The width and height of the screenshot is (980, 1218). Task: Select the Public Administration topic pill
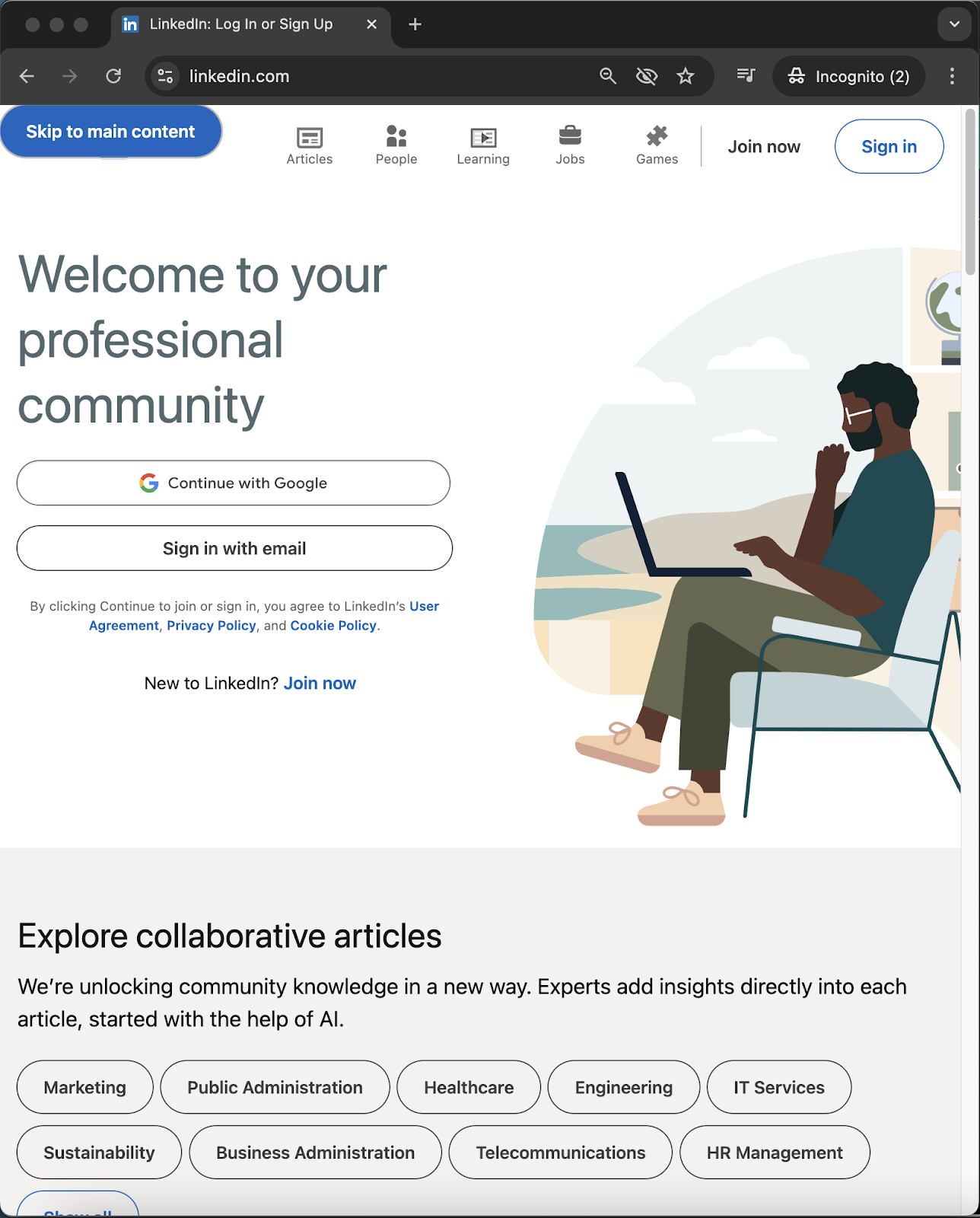275,1087
